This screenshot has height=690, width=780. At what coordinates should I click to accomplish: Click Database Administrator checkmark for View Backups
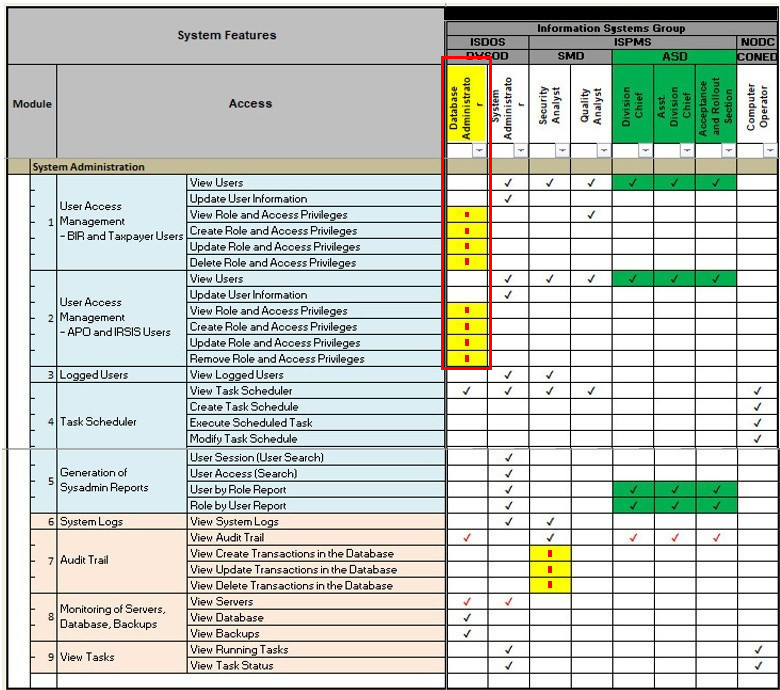click(467, 634)
